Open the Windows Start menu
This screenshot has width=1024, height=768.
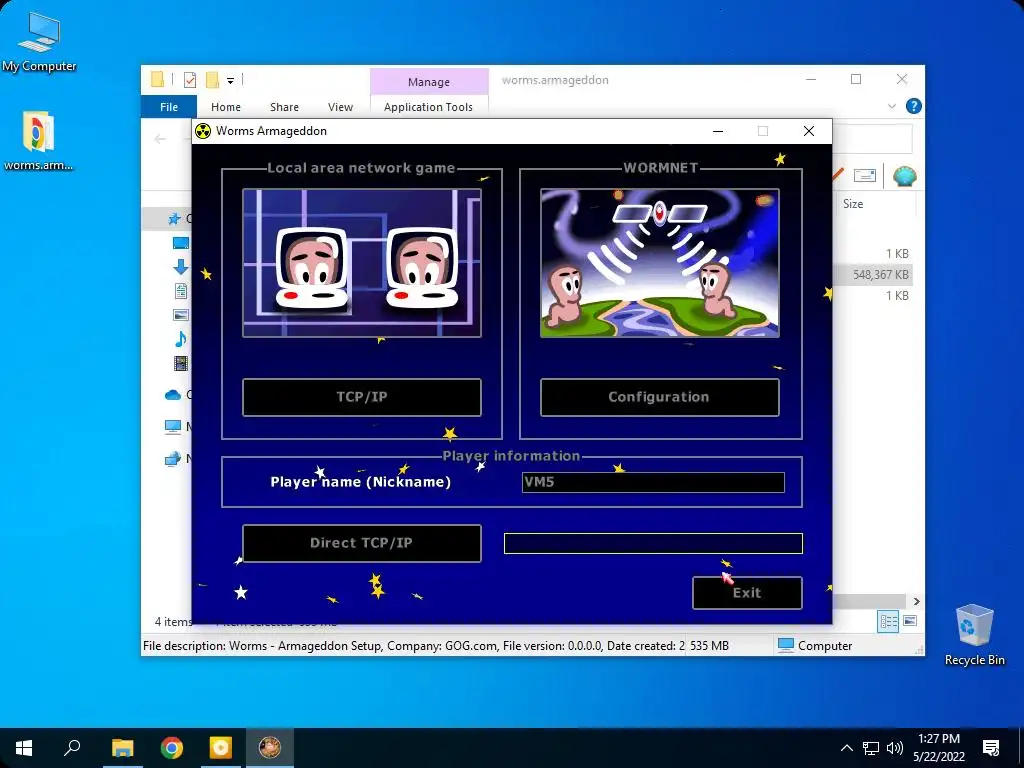click(24, 748)
